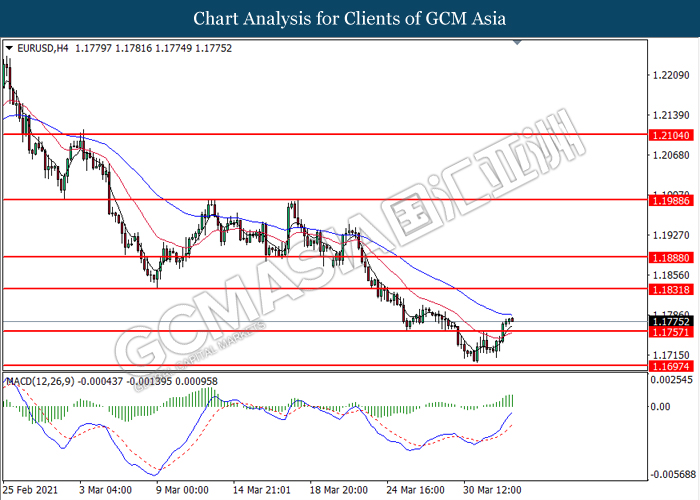
Task: Click the 1.21040 resistance level label
Action: (x=668, y=133)
